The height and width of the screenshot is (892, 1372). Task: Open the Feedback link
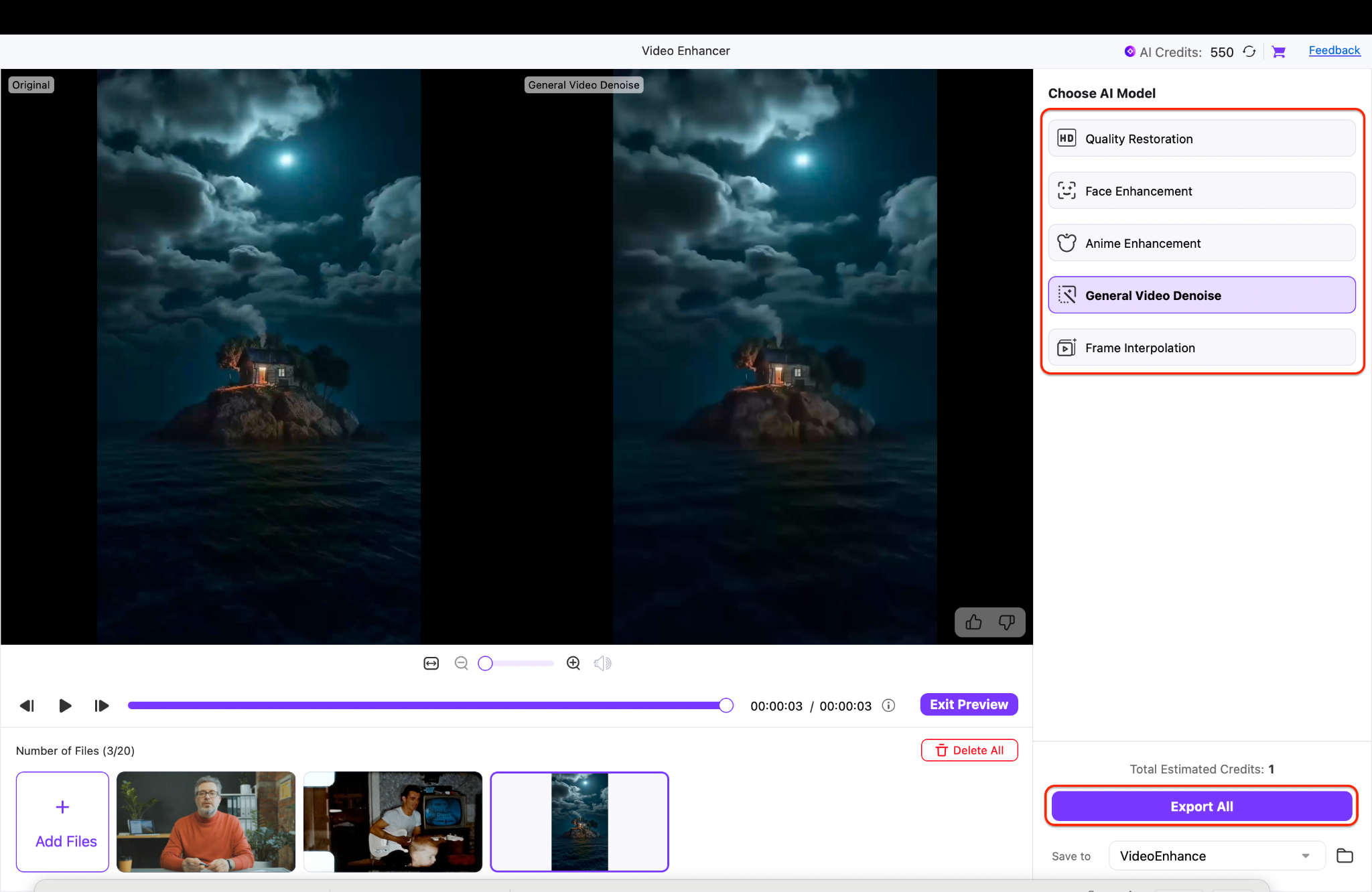pos(1334,50)
